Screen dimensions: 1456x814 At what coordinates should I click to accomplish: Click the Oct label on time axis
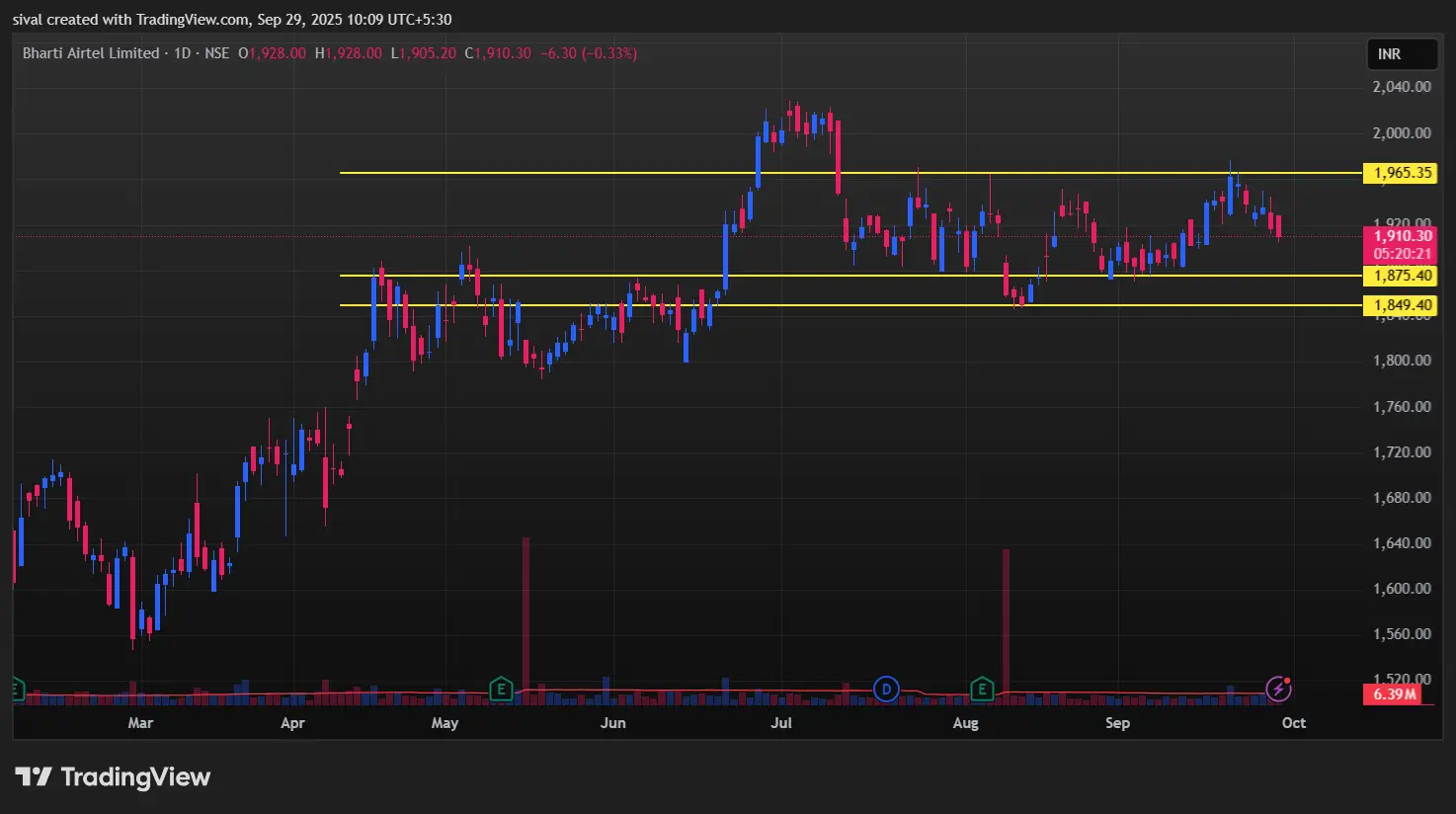tap(1293, 723)
